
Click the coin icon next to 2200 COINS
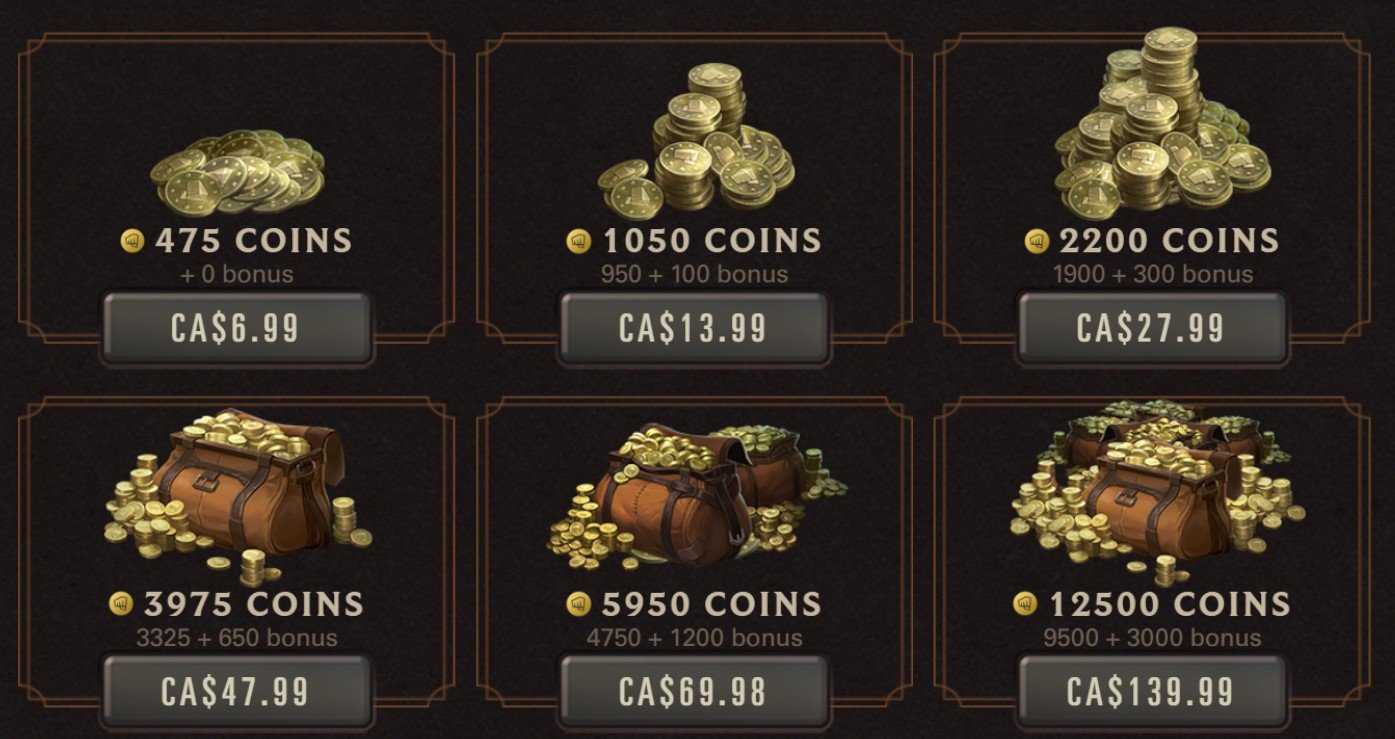[x=1037, y=241]
